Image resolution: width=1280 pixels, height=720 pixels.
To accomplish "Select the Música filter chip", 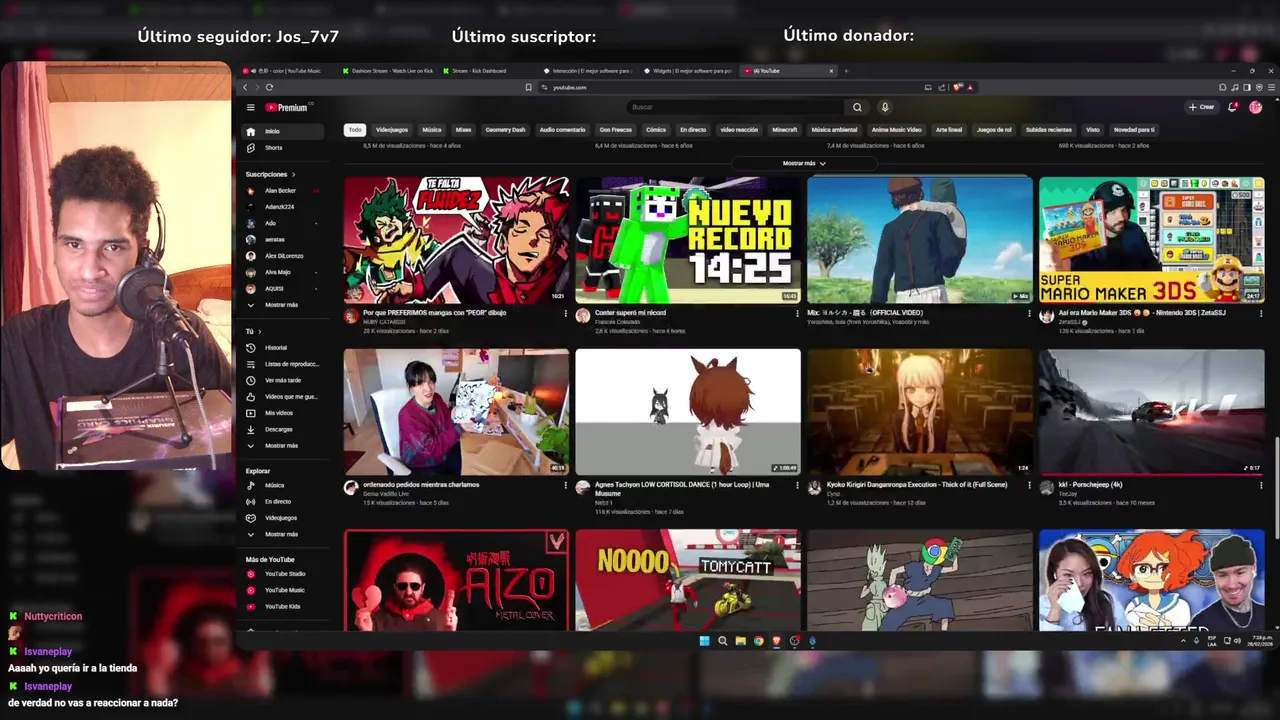I will point(432,130).
